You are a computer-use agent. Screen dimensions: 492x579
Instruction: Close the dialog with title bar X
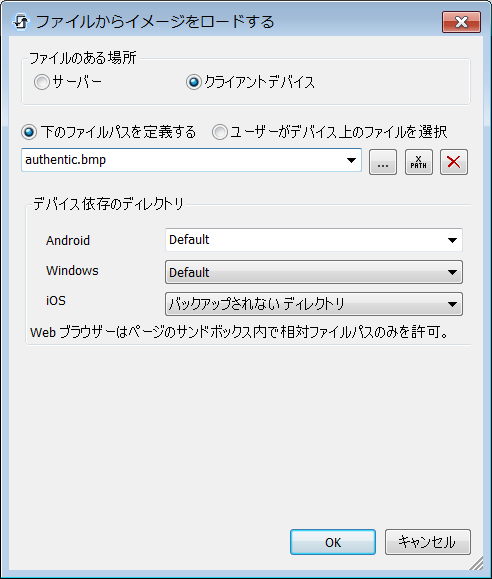click(x=461, y=22)
